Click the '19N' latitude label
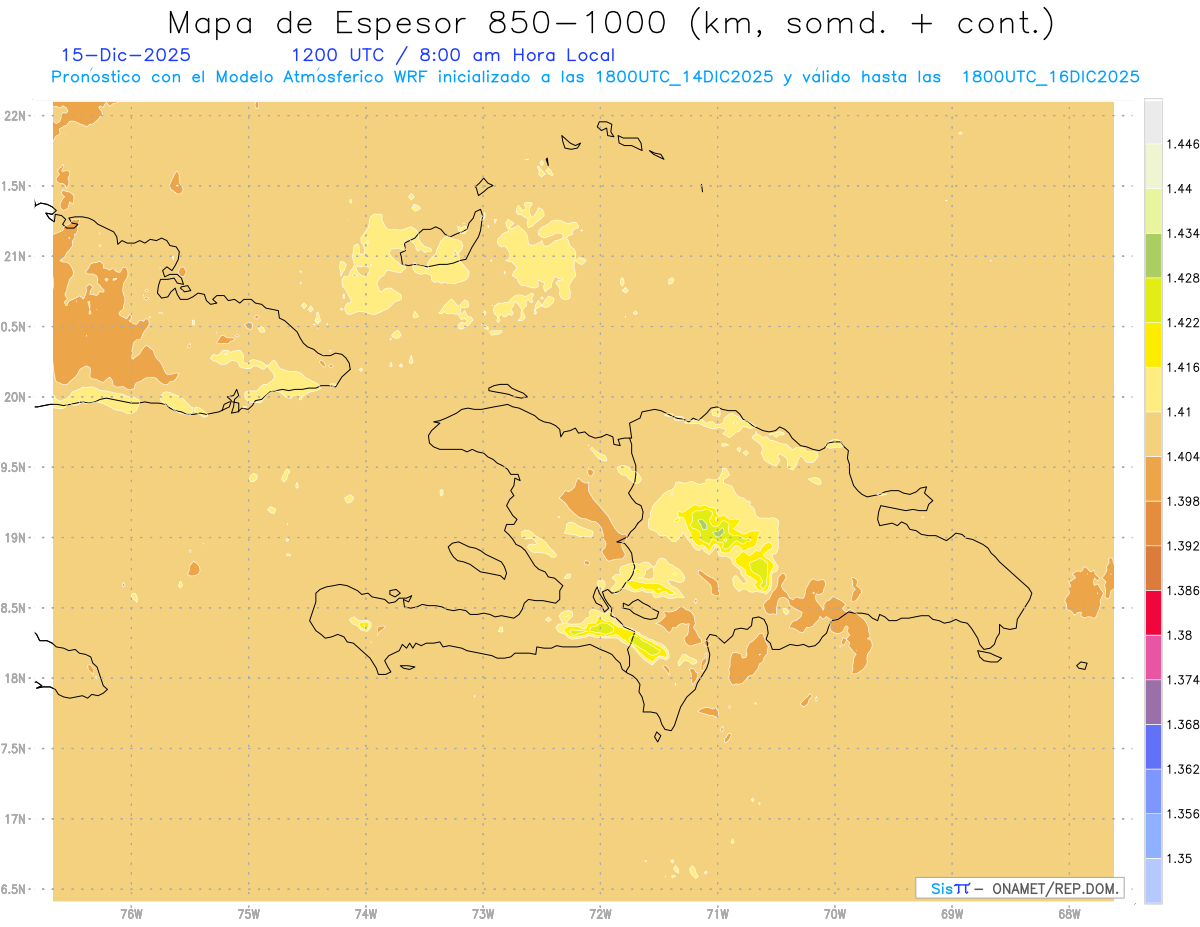Image resolution: width=1200 pixels, height=927 pixels. coord(17,537)
